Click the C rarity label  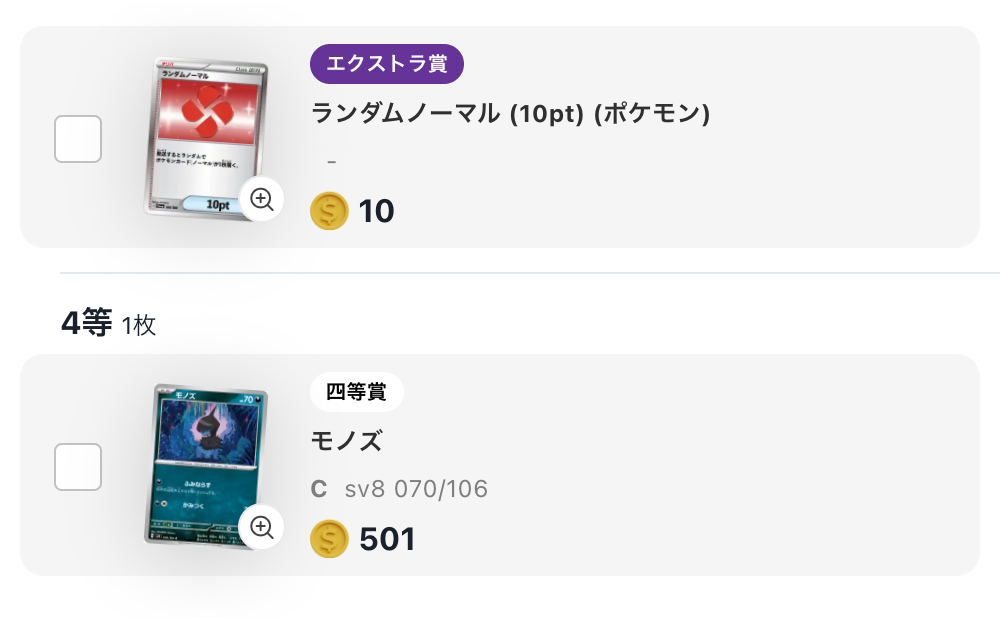point(319,489)
